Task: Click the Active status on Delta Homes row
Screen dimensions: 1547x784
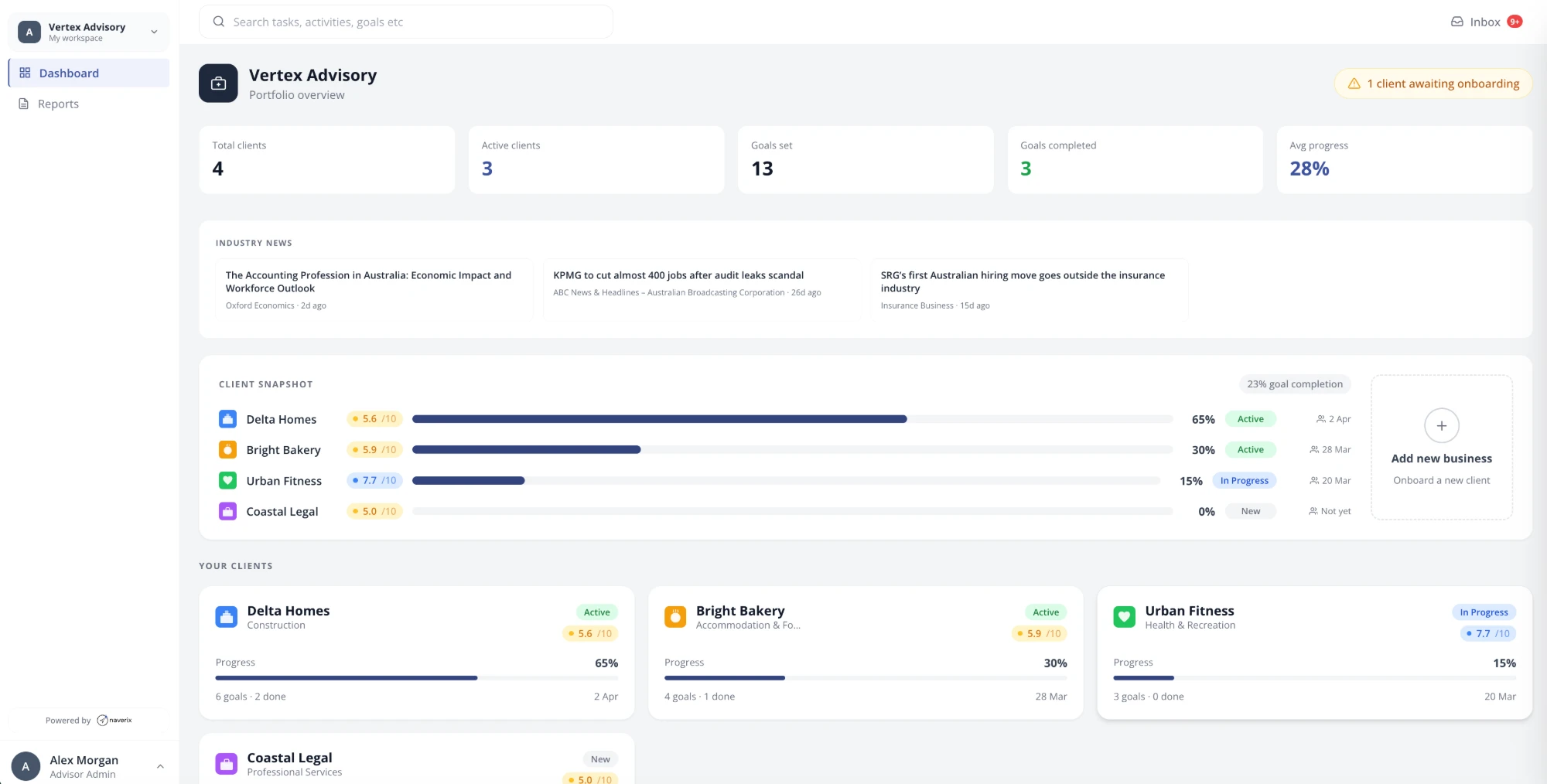Action: coord(1251,419)
